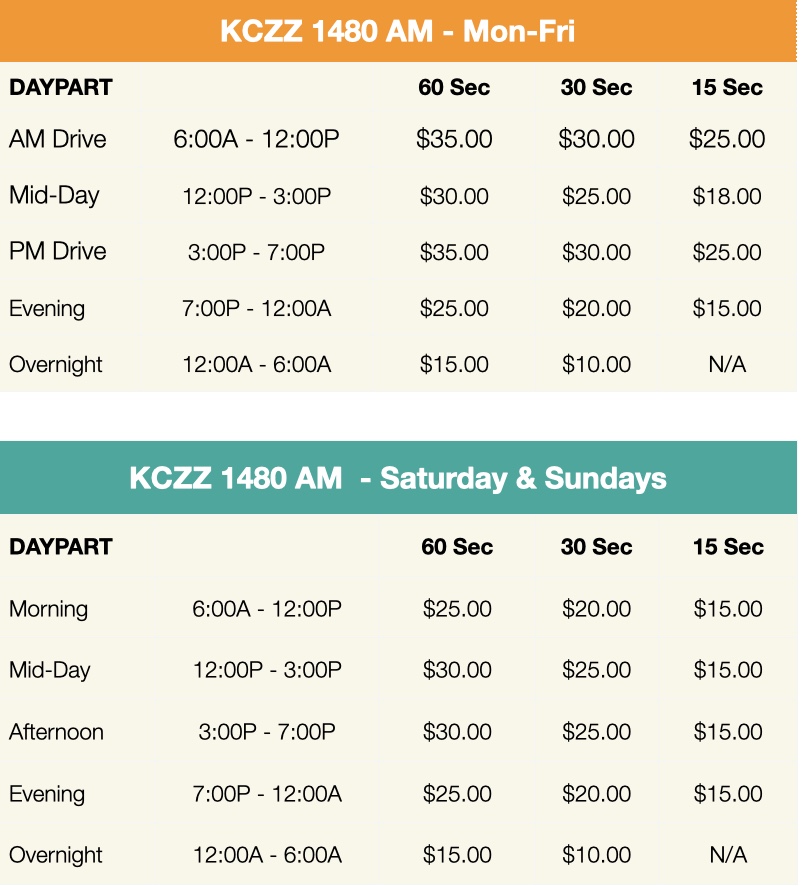Viewport: 802px width, 886px height.
Task: Select the PM Drive daypart label
Action: click(58, 252)
